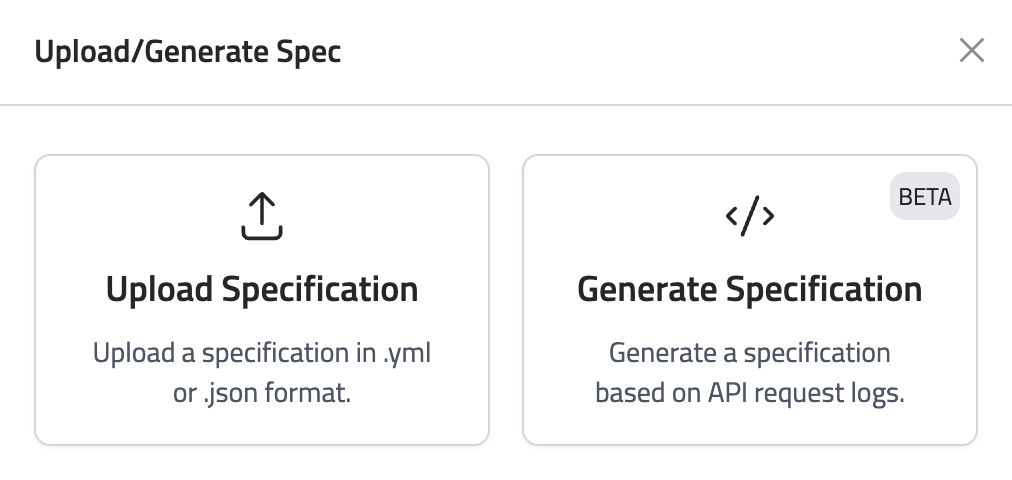Click 'API' in the generate description
This screenshot has width=1012, height=480.
click(x=706, y=393)
